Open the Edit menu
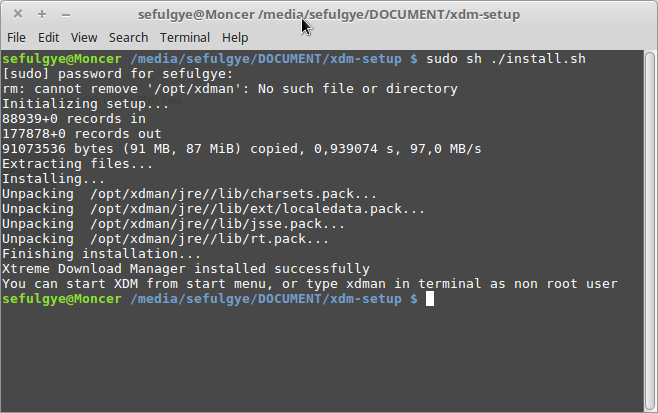This screenshot has width=658, height=413. pos(49,37)
